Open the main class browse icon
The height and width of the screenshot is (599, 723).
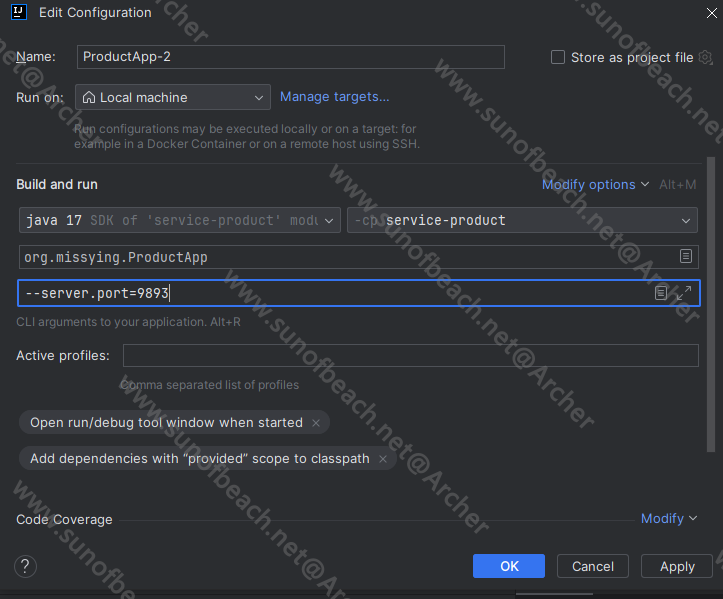tap(686, 256)
